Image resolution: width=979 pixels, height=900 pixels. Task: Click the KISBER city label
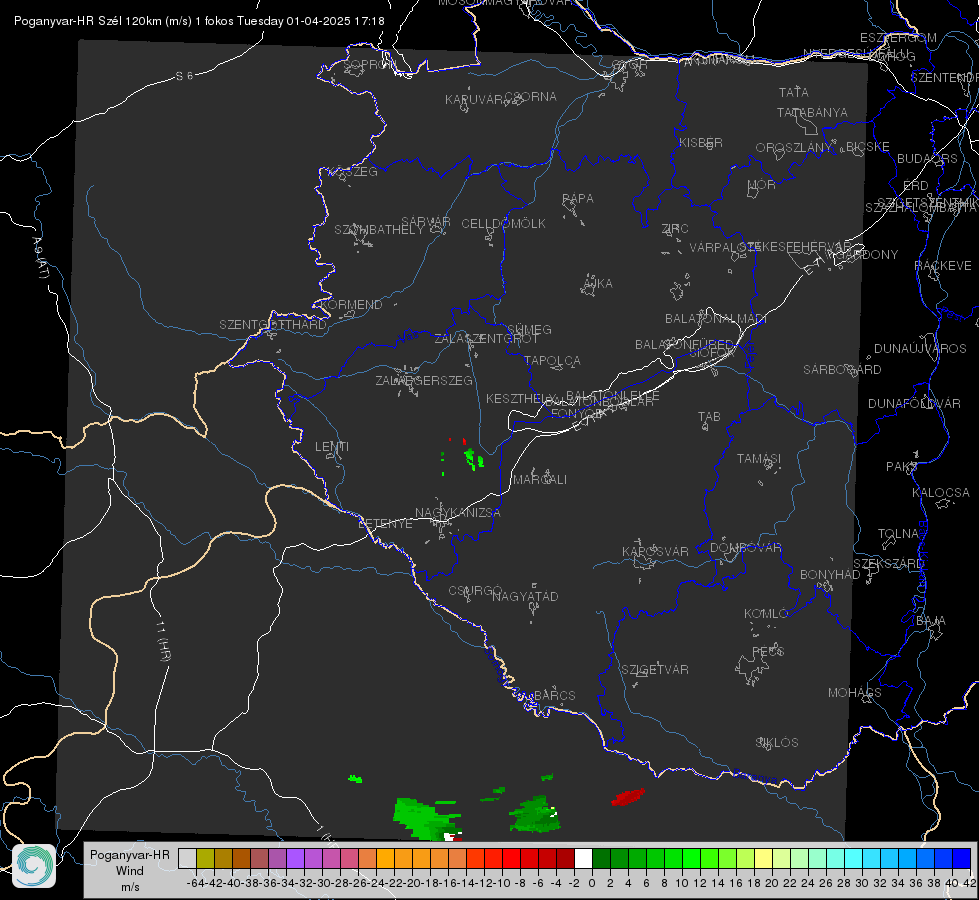tap(701, 142)
